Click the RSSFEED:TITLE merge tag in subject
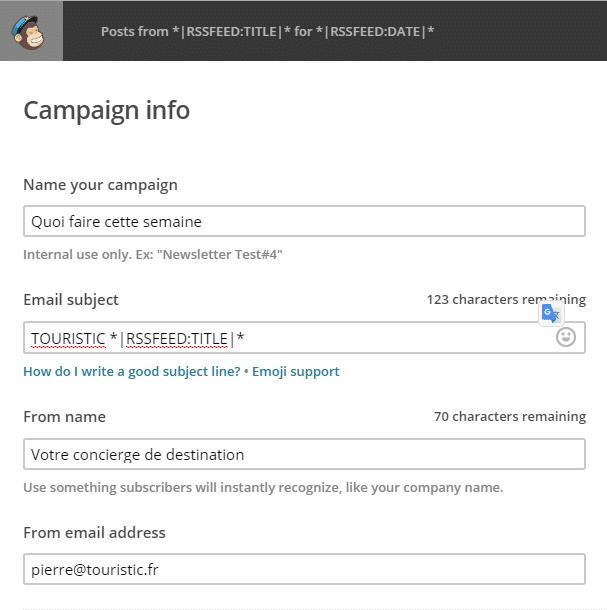Screen dimensions: 607x610 pyautogui.click(x=177, y=338)
